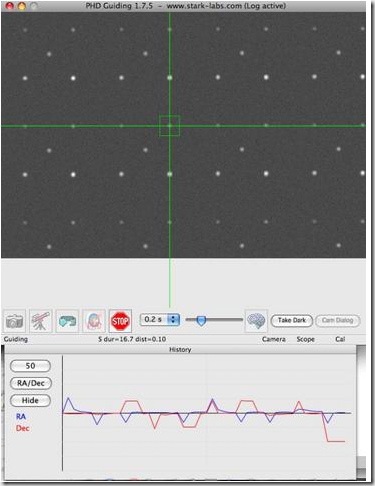Click the PHD guide target icon
The height and width of the screenshot is (486, 375).
pos(94,321)
